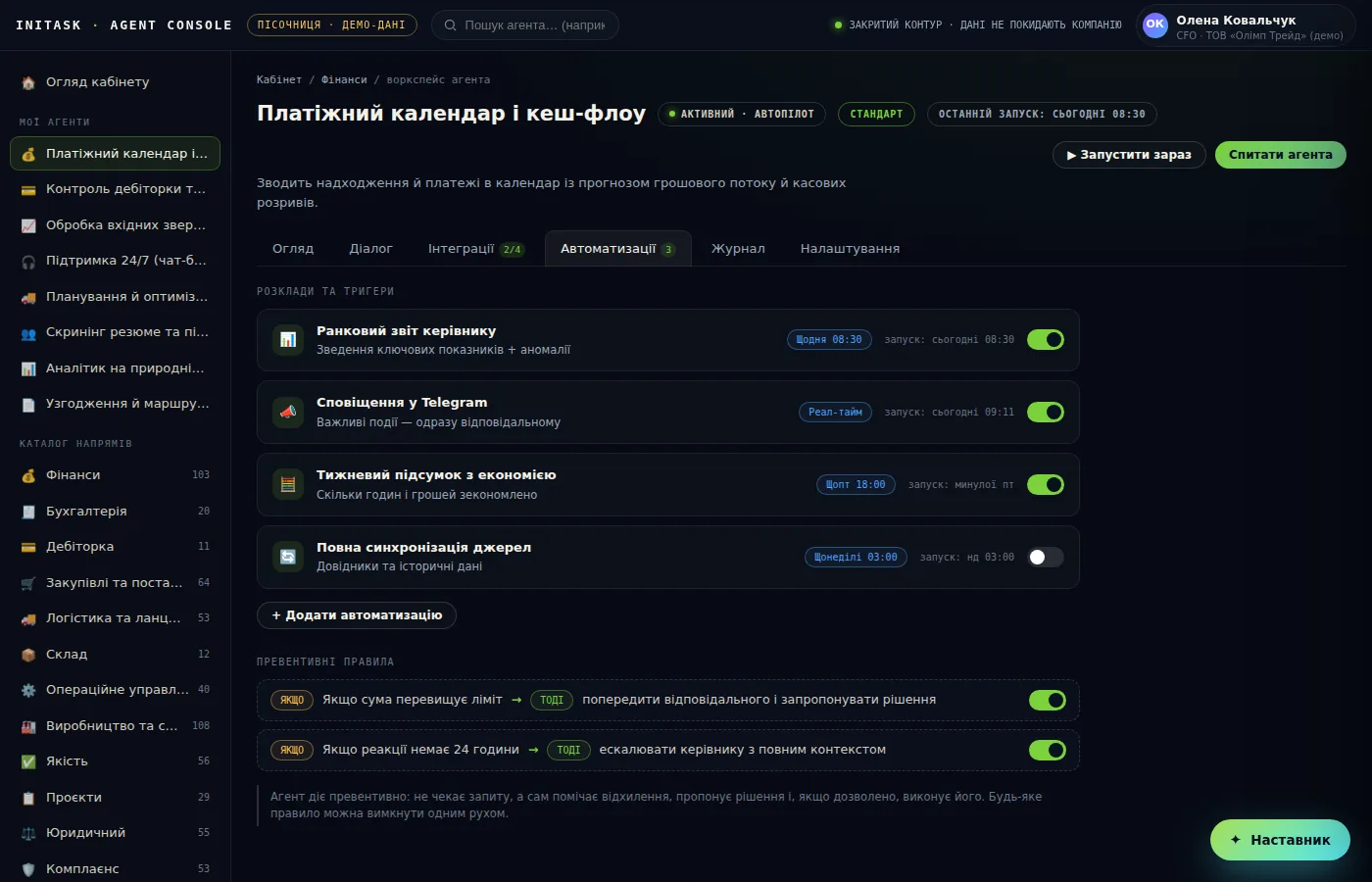Click Додати автоматизацію button

click(x=357, y=615)
